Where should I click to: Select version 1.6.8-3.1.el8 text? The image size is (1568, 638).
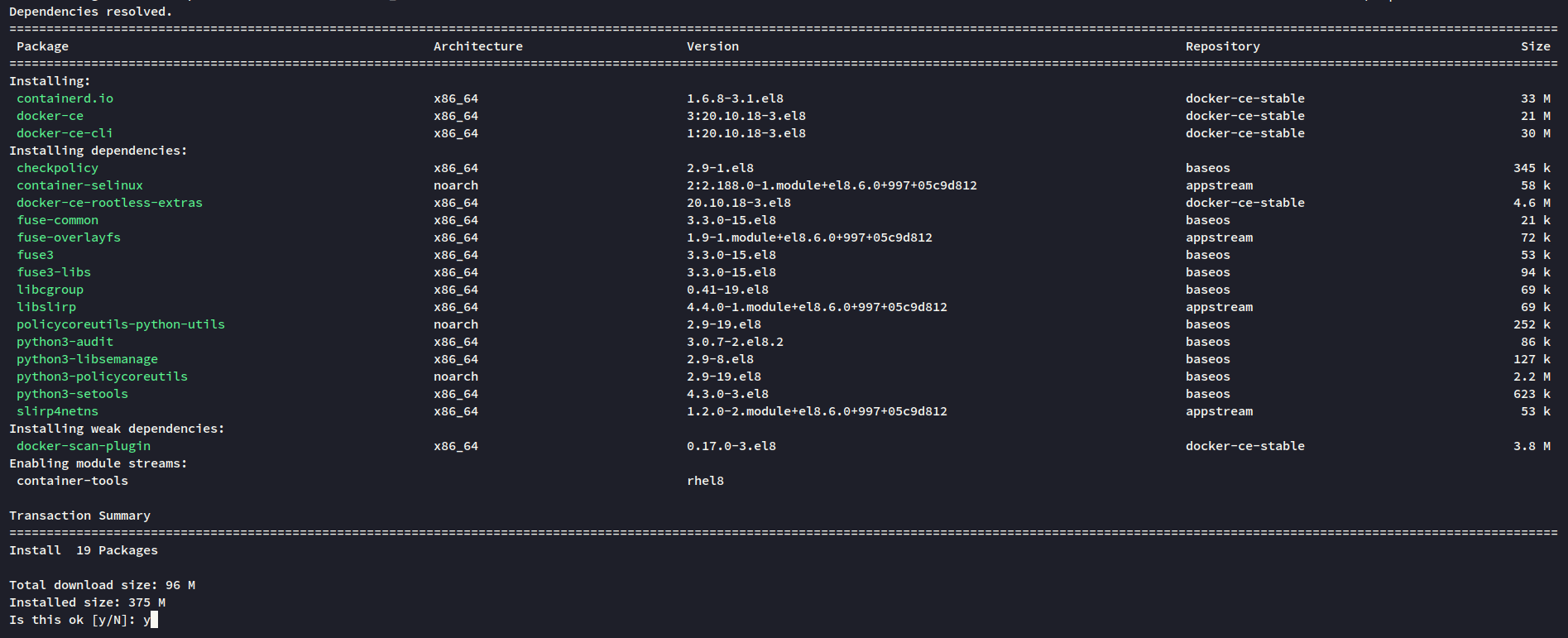[x=736, y=98]
